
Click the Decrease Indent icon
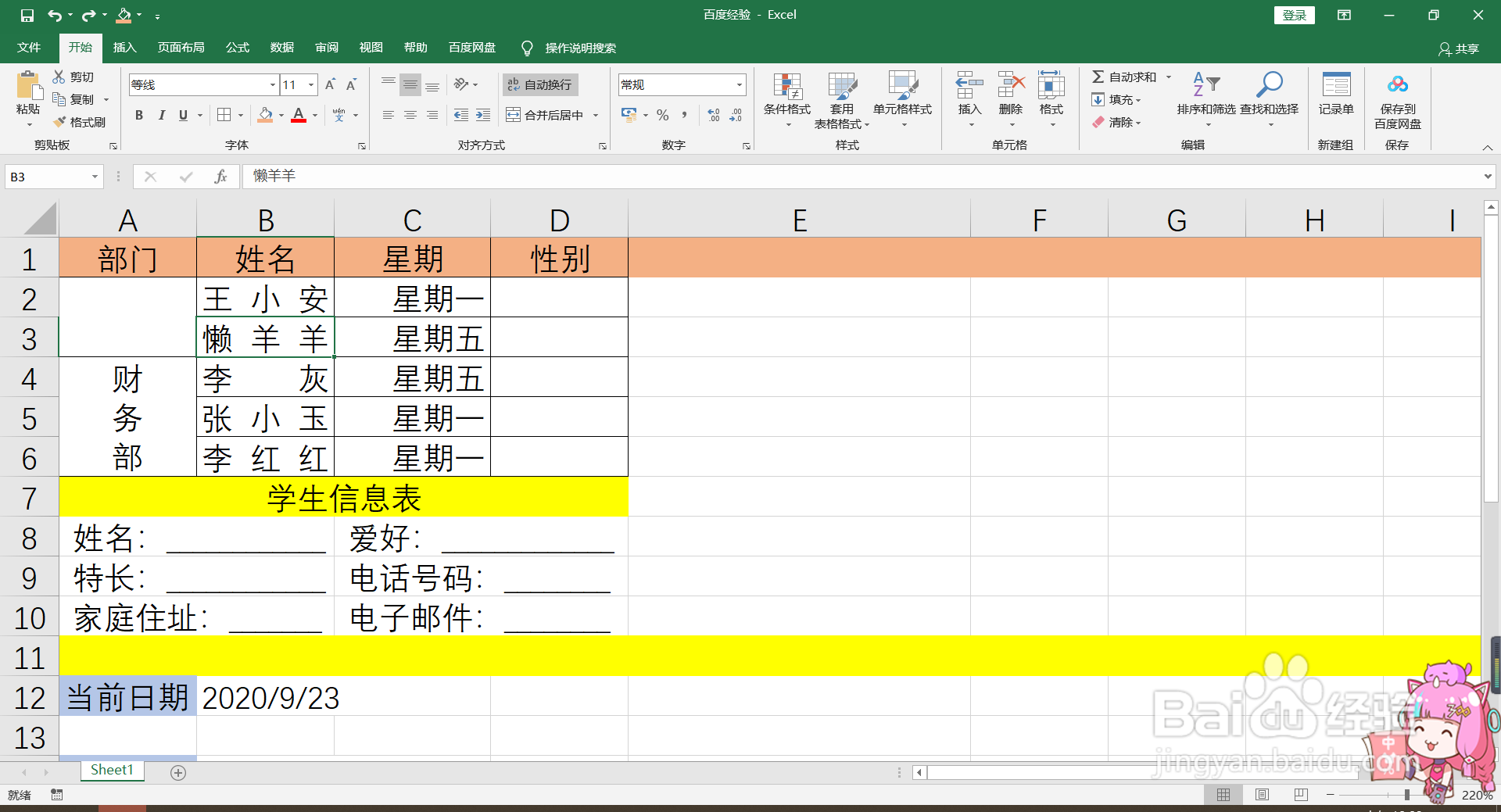click(x=461, y=115)
